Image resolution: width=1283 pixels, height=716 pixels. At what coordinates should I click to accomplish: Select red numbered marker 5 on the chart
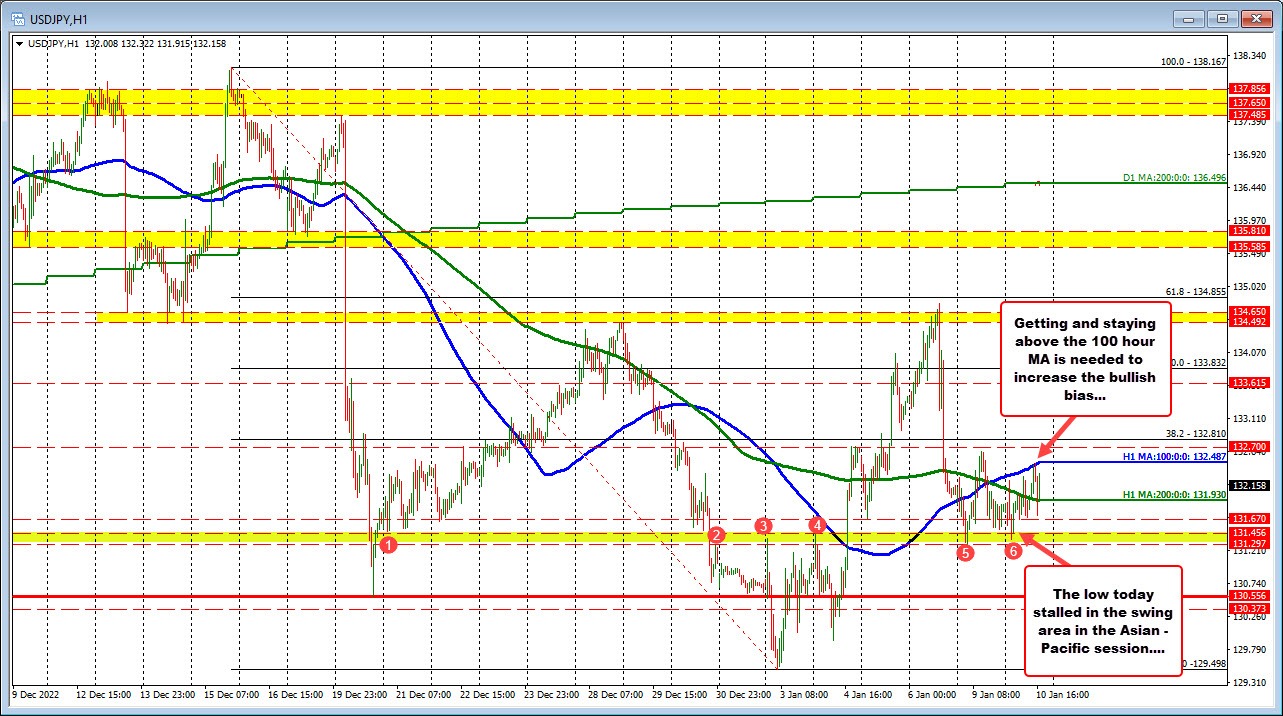coord(966,552)
